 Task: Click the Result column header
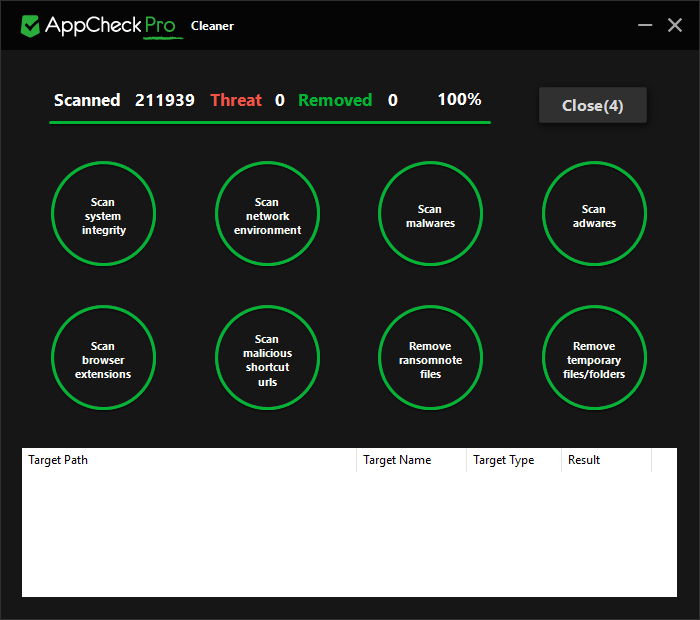(x=605, y=460)
